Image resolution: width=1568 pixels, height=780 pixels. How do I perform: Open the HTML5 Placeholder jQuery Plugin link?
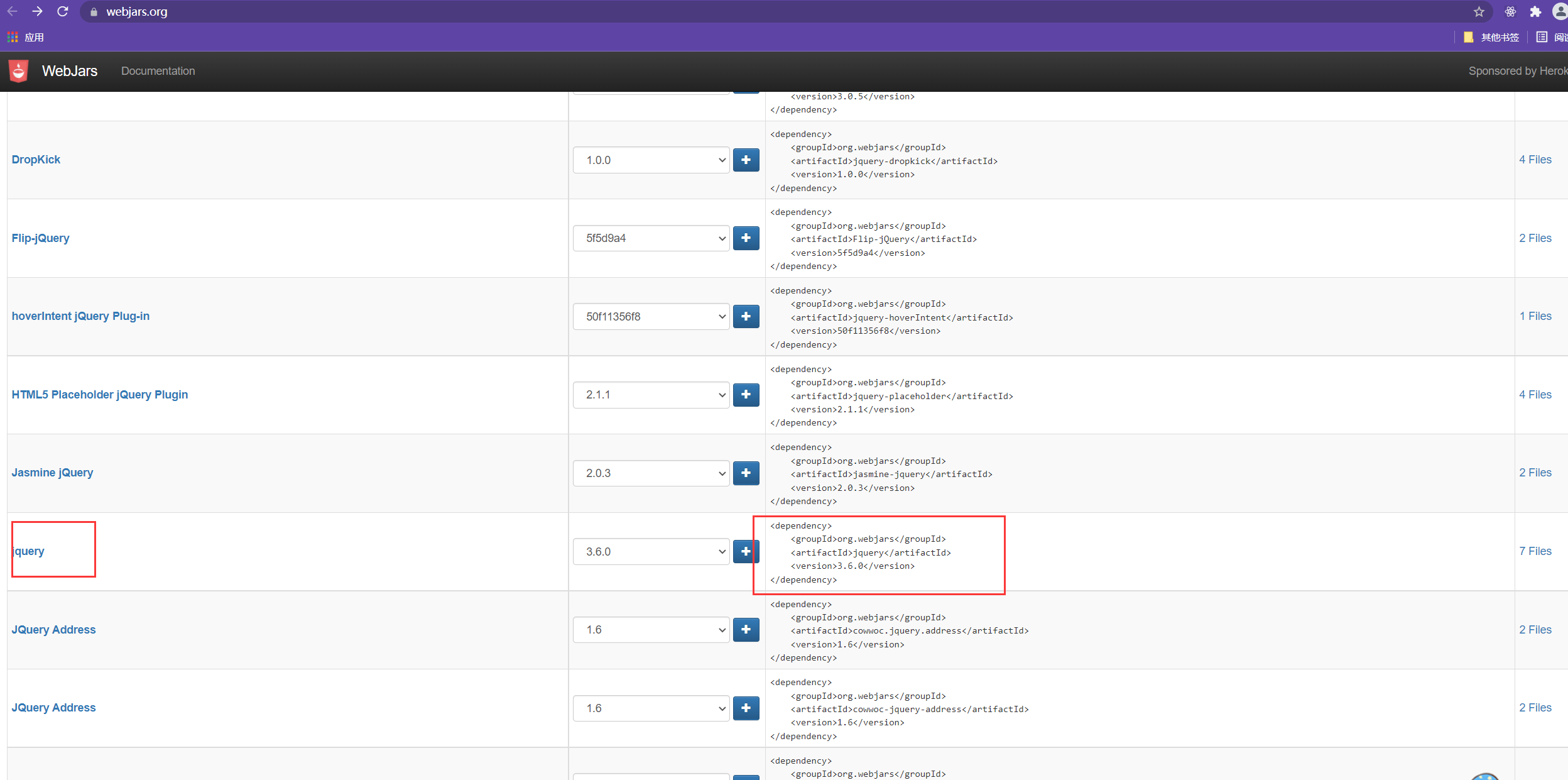pyautogui.click(x=99, y=395)
